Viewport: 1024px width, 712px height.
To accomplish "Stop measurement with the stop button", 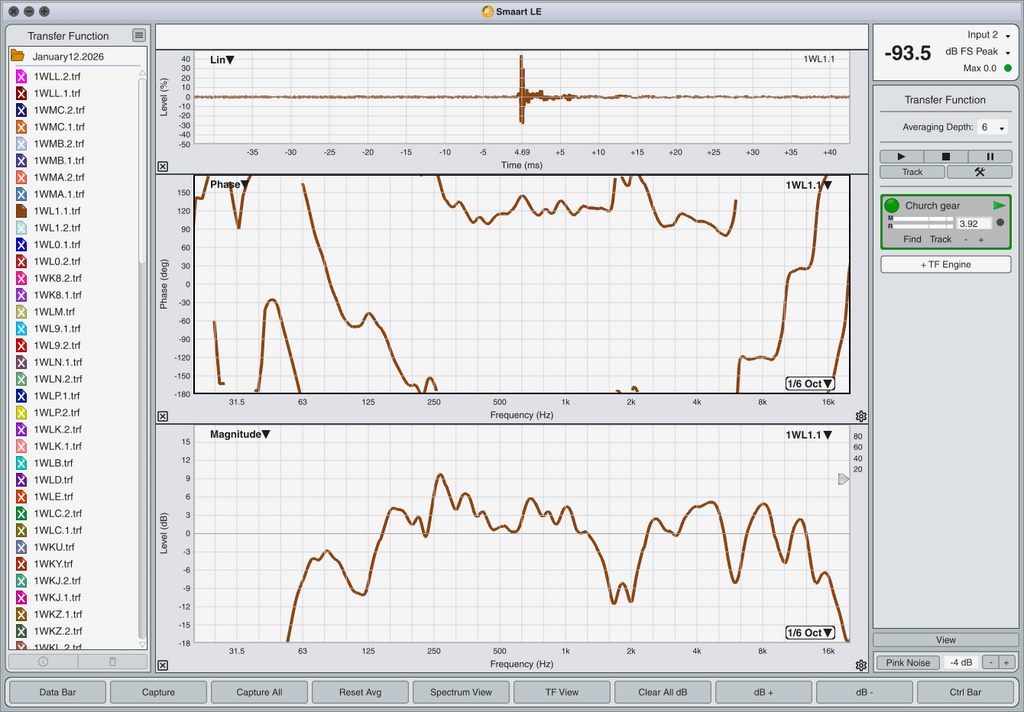I will (945, 156).
